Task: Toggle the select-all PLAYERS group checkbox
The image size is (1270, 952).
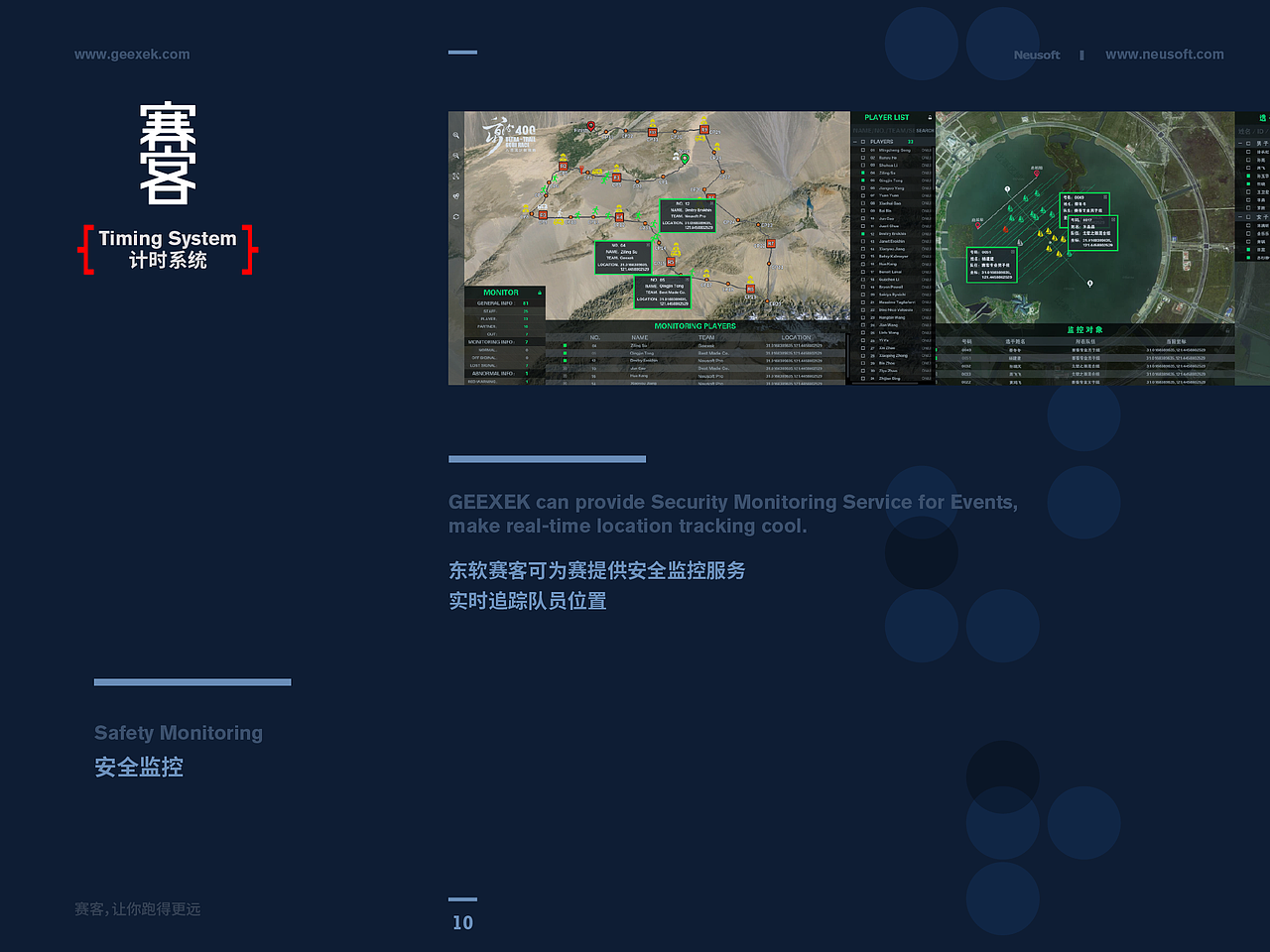Action: (x=863, y=142)
